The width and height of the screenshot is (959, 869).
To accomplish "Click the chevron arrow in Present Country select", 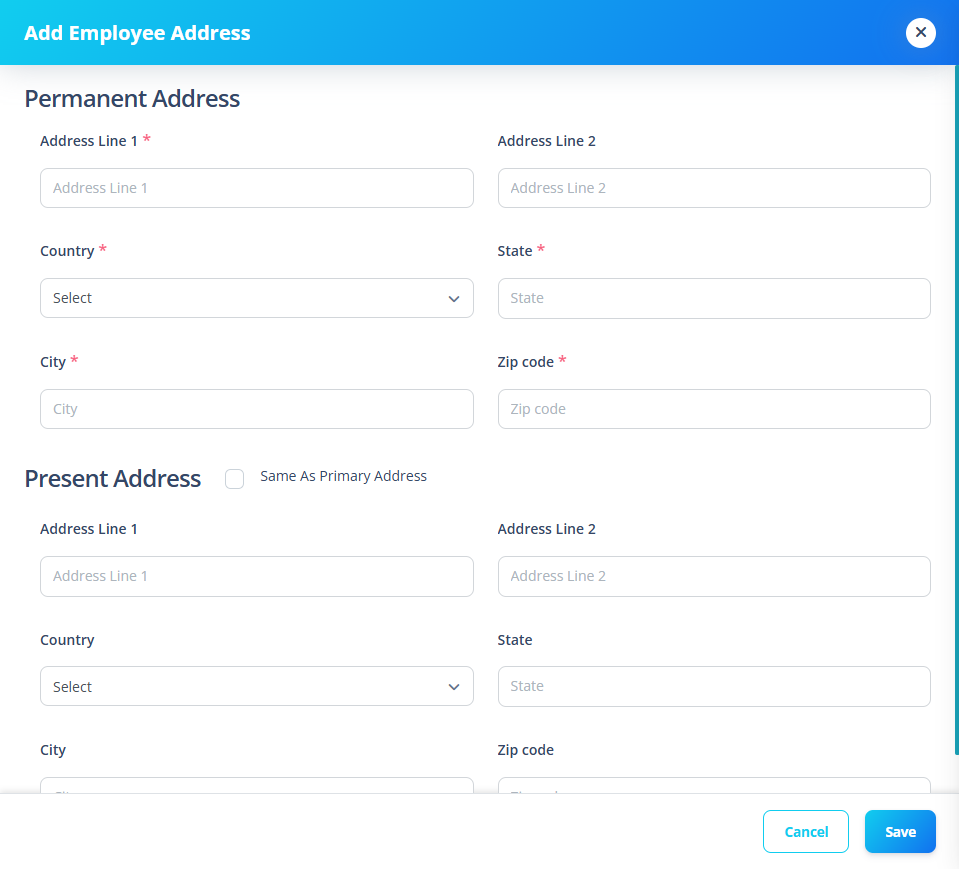I will 454,687.
